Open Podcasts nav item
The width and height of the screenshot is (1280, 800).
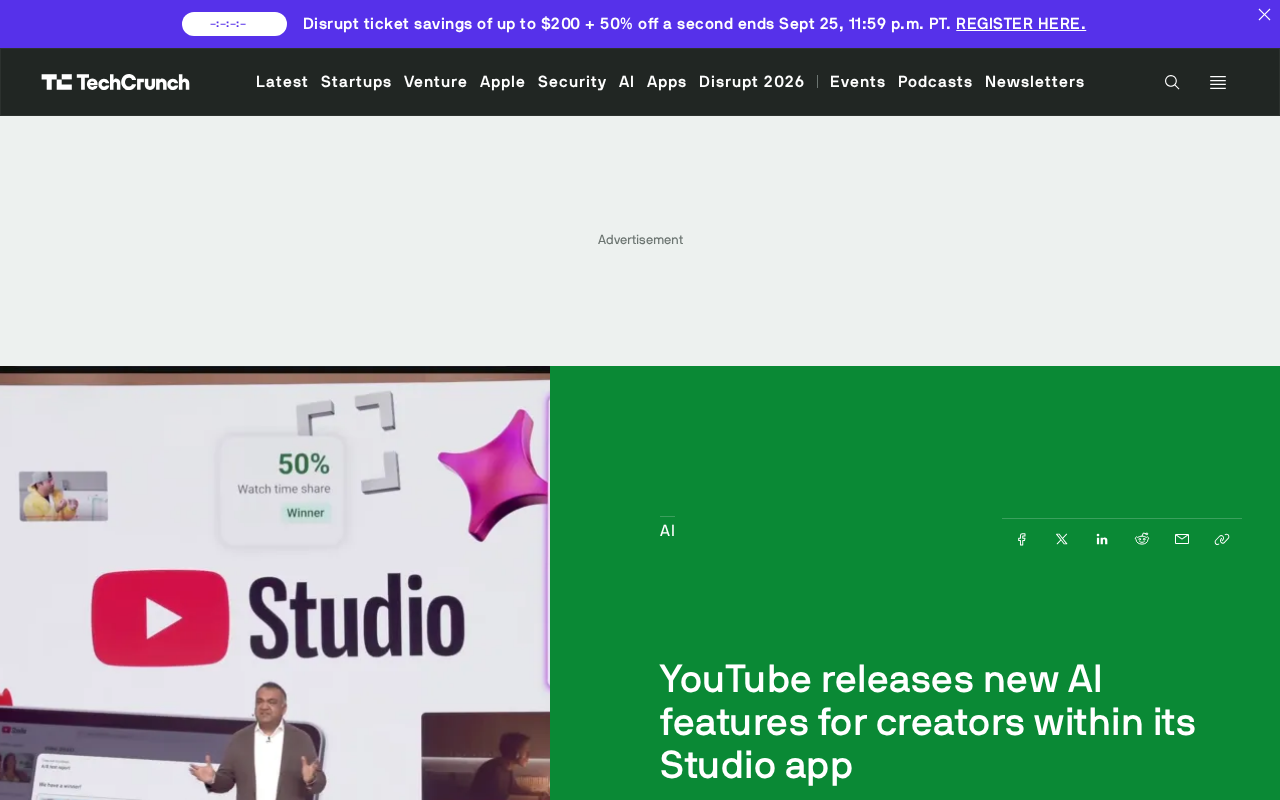tap(935, 82)
